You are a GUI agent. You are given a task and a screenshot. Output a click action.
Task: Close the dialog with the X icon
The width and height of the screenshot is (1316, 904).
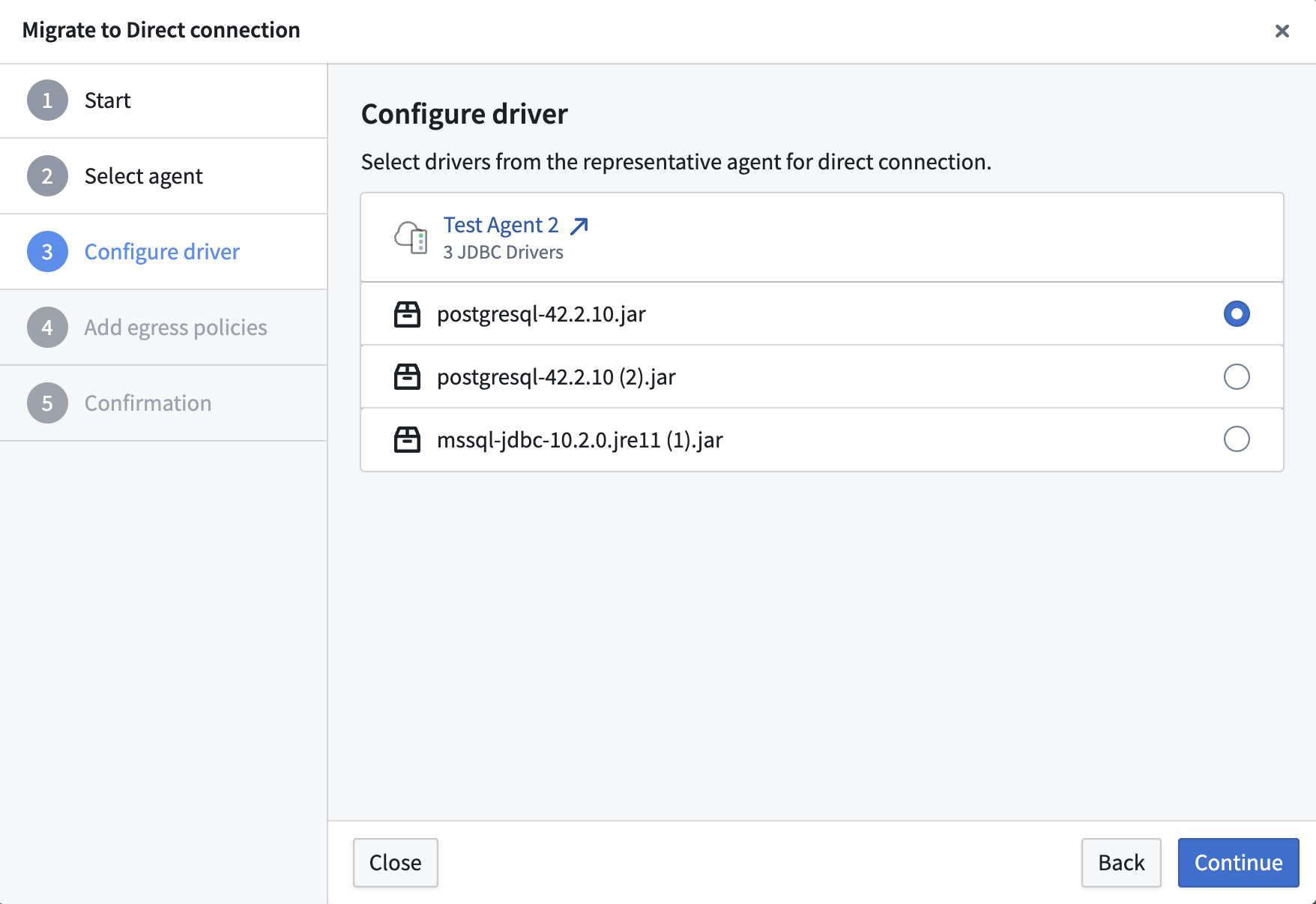pyautogui.click(x=1282, y=31)
